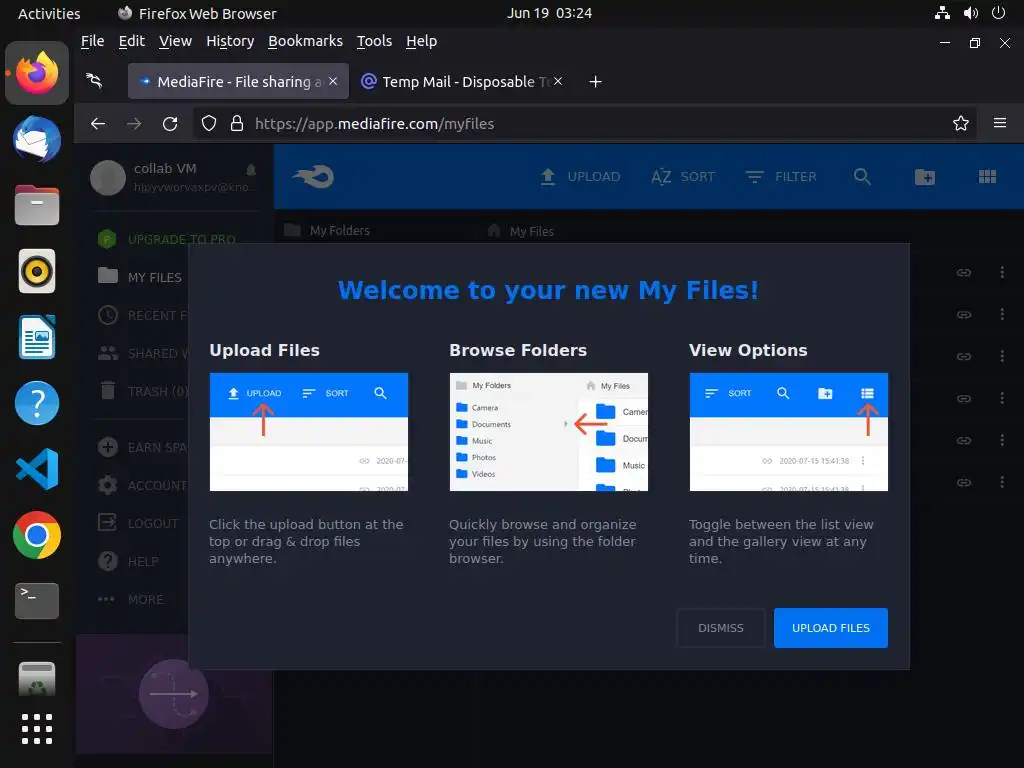Open a new browser tab
1024x768 pixels.
click(595, 82)
